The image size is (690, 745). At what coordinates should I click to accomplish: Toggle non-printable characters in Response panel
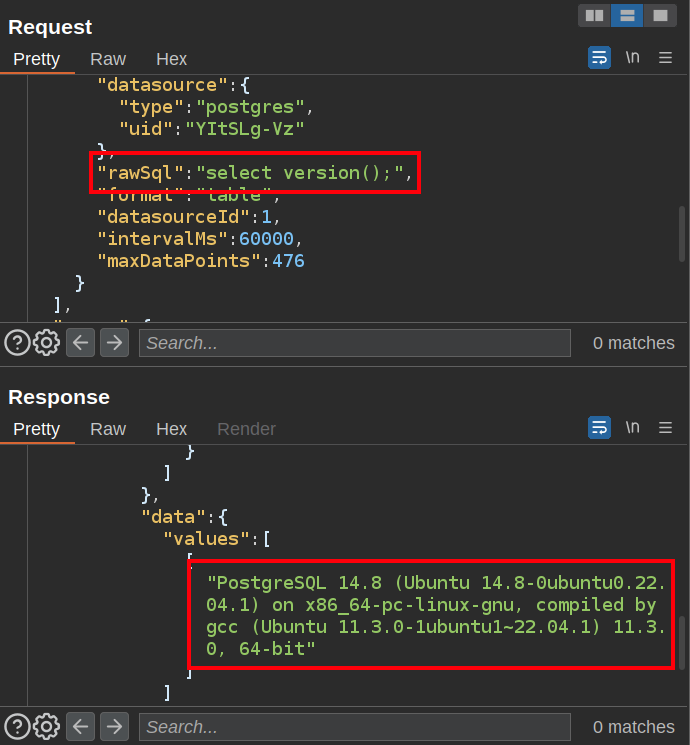coord(632,428)
